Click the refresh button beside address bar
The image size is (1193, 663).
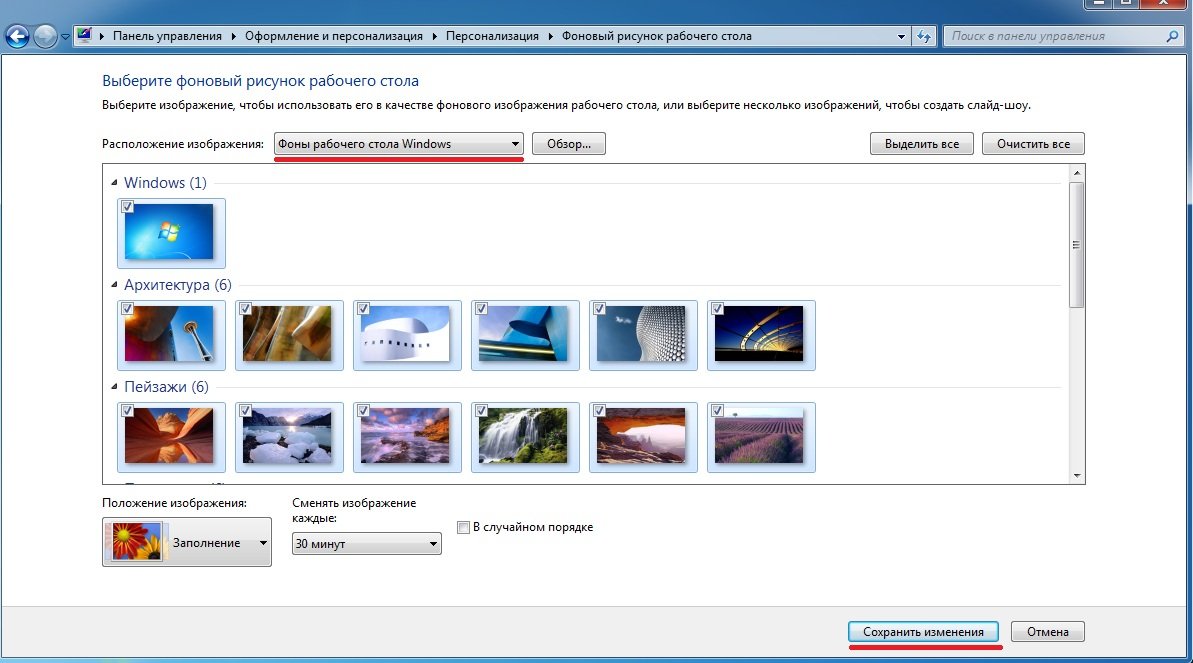coord(924,36)
